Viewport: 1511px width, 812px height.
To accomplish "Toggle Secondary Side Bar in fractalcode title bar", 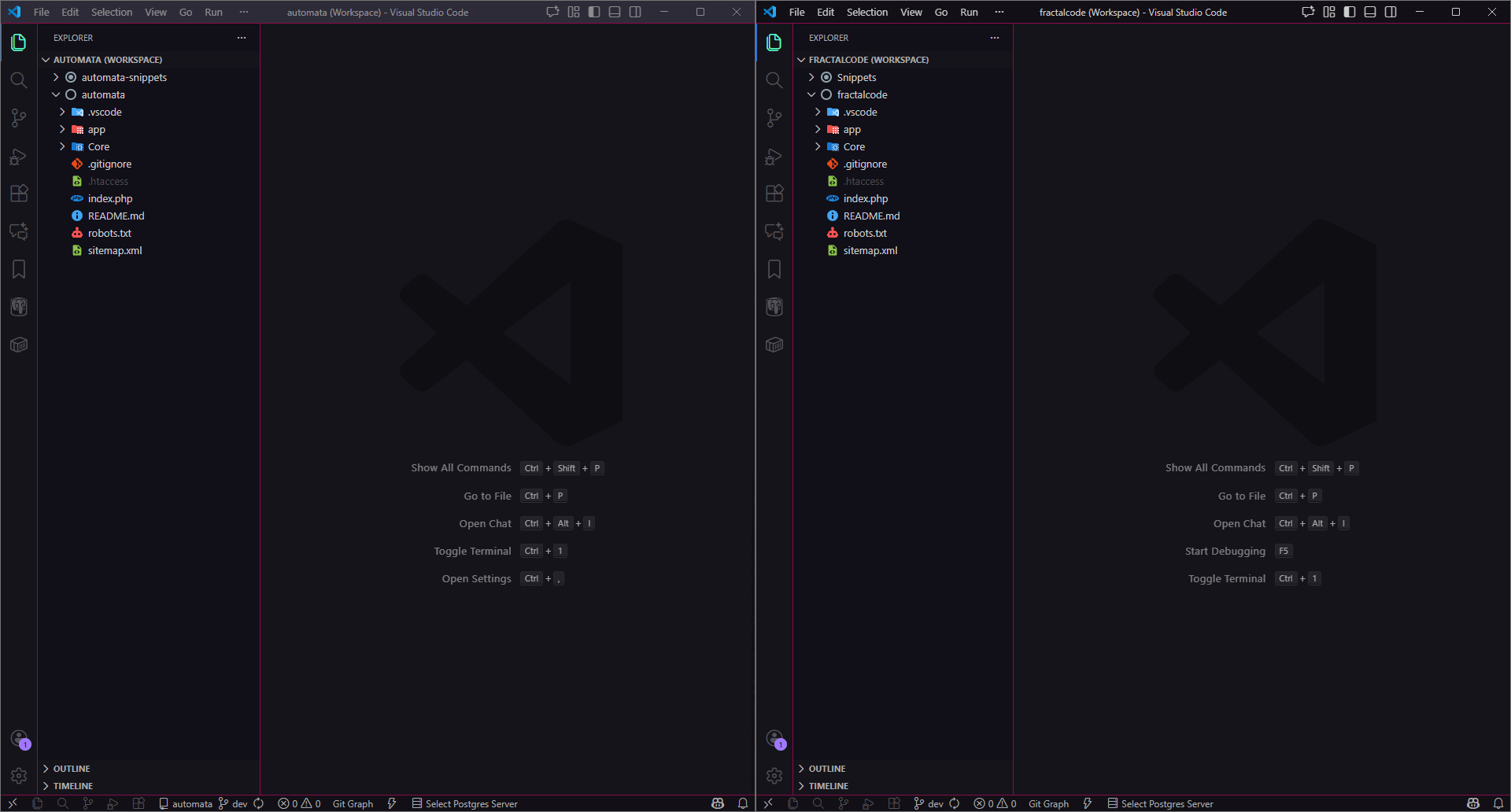I will click(x=1391, y=12).
